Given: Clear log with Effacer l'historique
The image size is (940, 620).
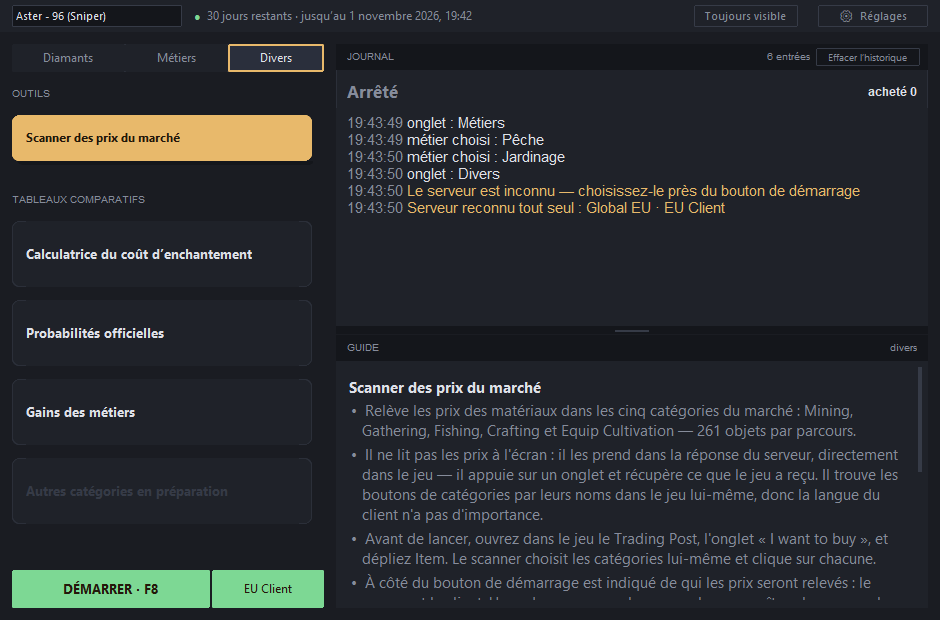Looking at the screenshot, I should tap(867, 58).
